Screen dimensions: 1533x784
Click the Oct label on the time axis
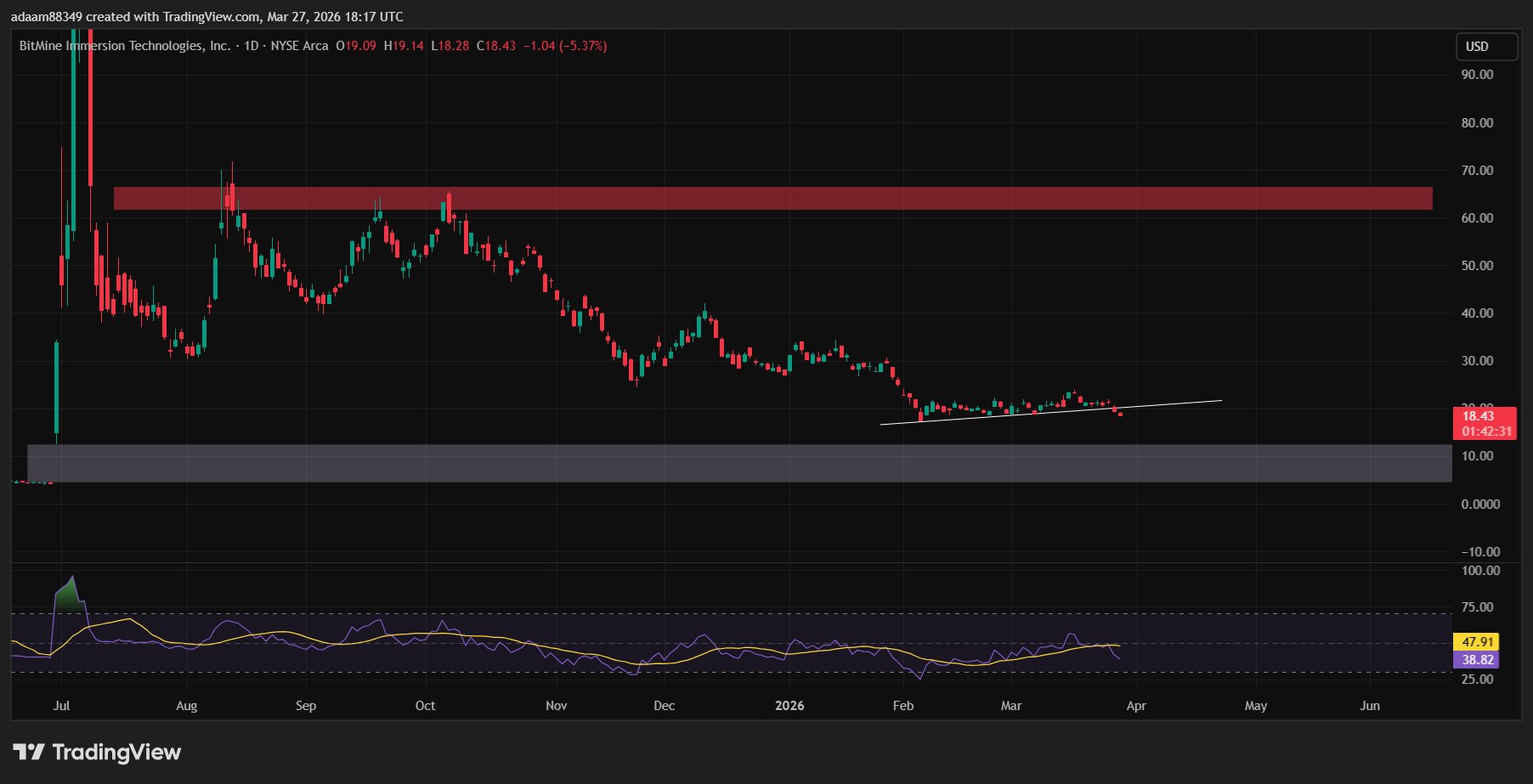click(x=425, y=706)
